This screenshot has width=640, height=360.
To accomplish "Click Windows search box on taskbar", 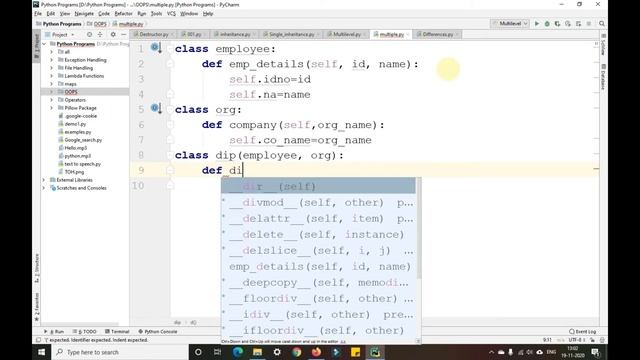I will point(120,352).
